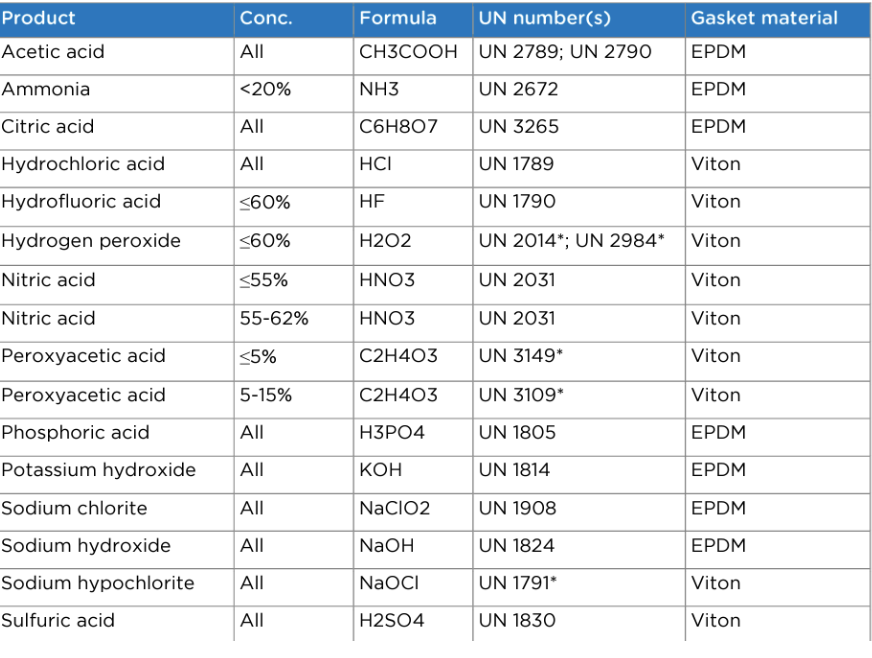The image size is (872, 658).
Task: Select the H2SO4 formula cell
Action: [x=413, y=624]
